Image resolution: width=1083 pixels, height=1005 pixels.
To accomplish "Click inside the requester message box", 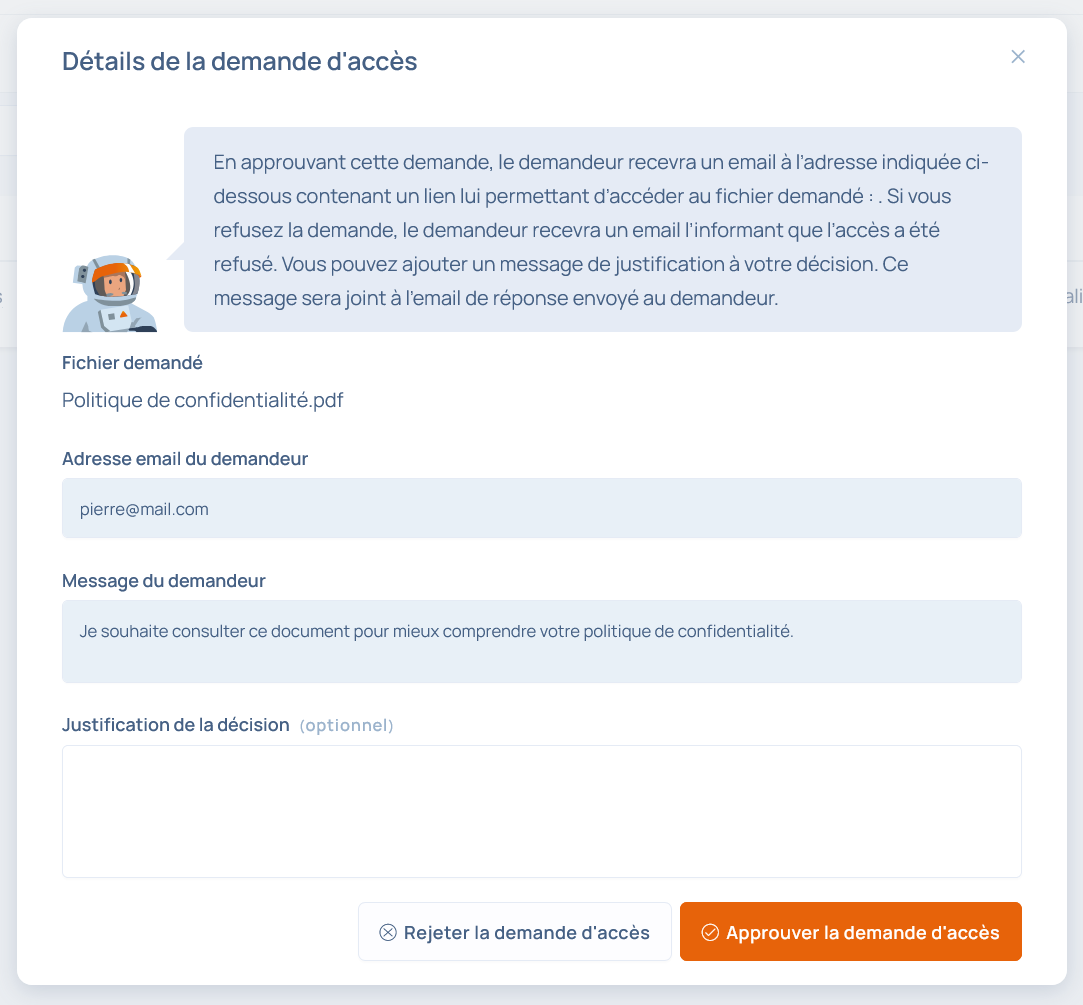I will click(541, 655).
